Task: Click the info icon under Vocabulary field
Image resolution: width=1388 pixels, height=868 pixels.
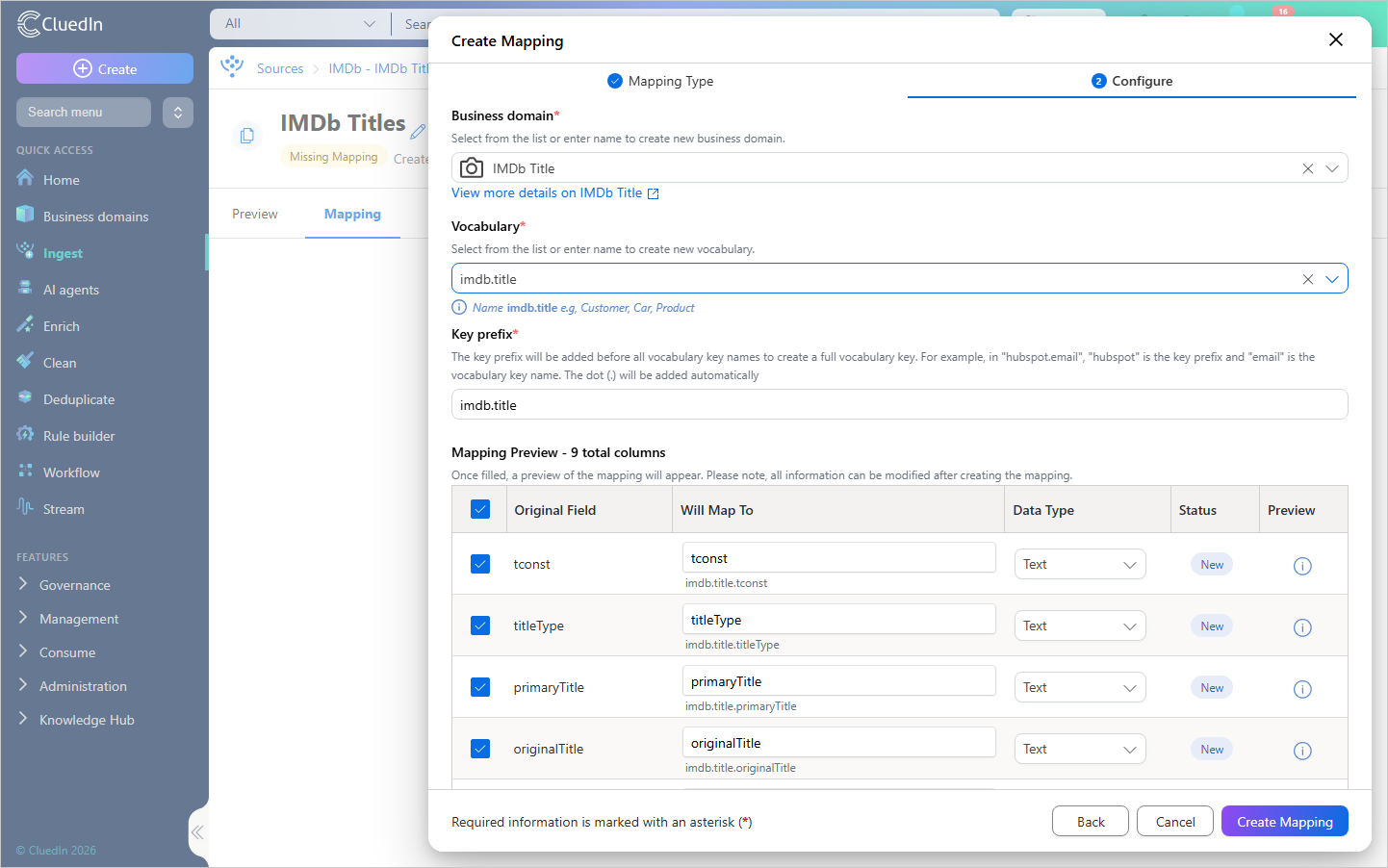Action: [459, 308]
